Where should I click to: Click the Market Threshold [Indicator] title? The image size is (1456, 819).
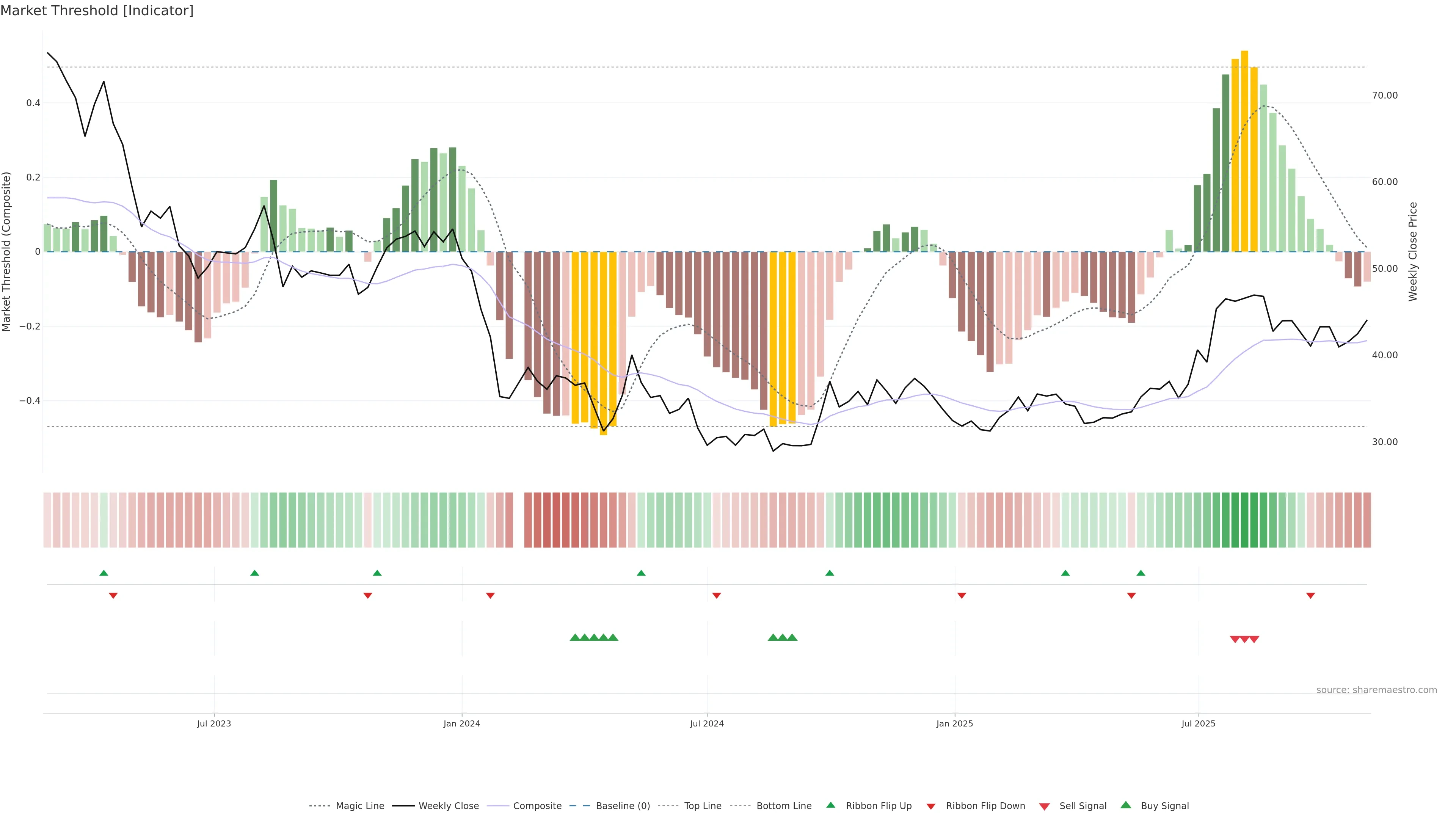[97, 11]
